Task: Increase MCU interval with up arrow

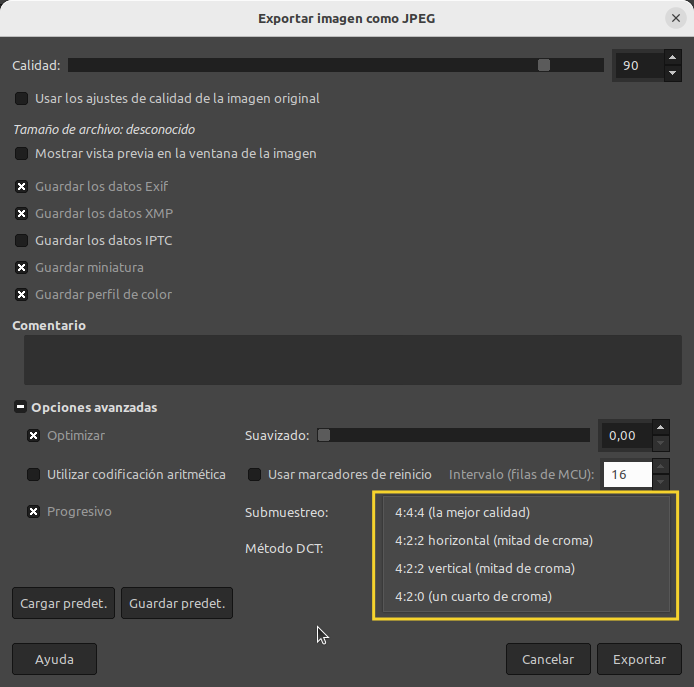Action: (x=659, y=467)
